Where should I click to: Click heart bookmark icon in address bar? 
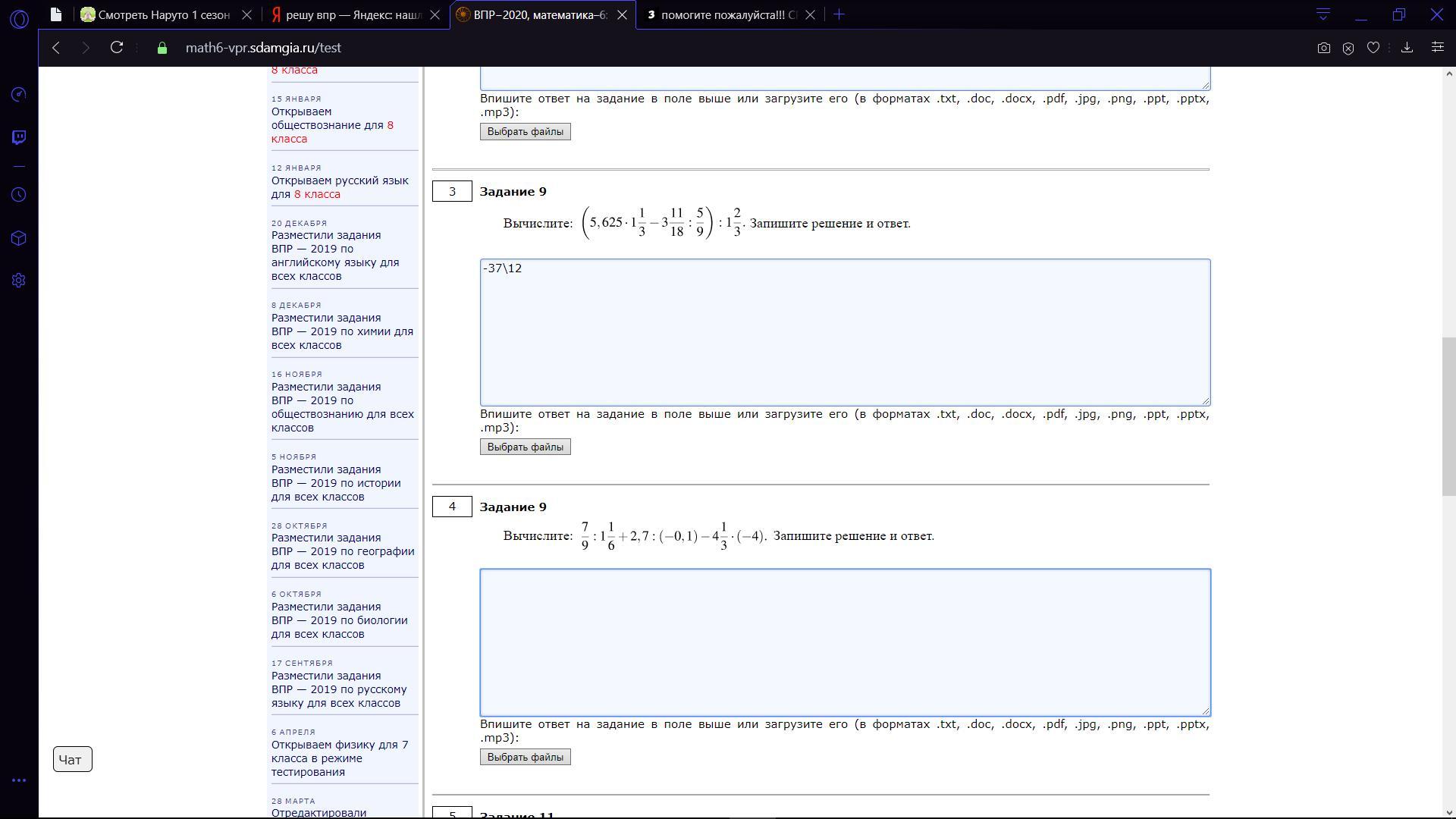pos(1373,48)
